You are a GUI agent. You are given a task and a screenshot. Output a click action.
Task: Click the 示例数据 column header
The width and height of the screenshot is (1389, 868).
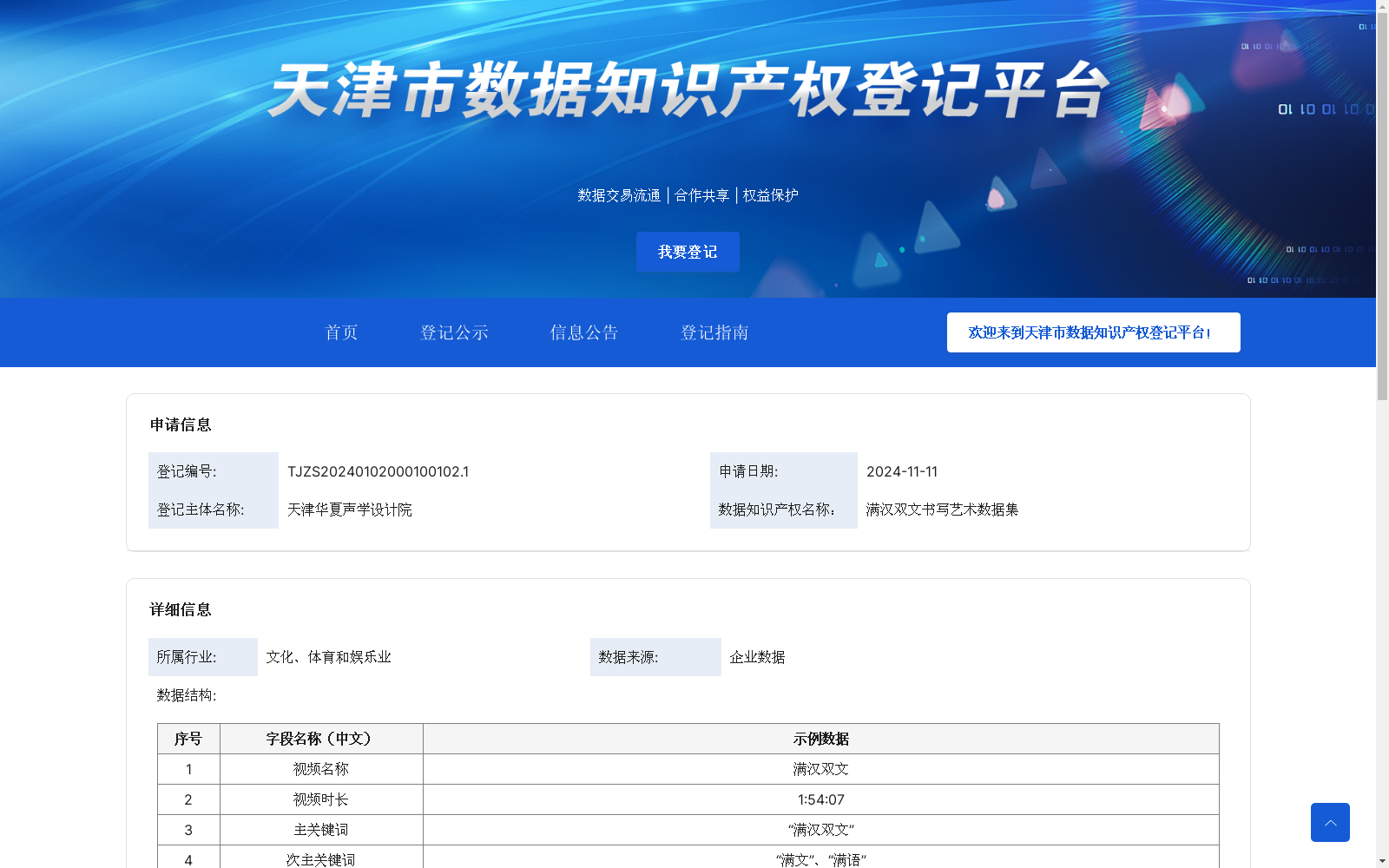(x=821, y=739)
